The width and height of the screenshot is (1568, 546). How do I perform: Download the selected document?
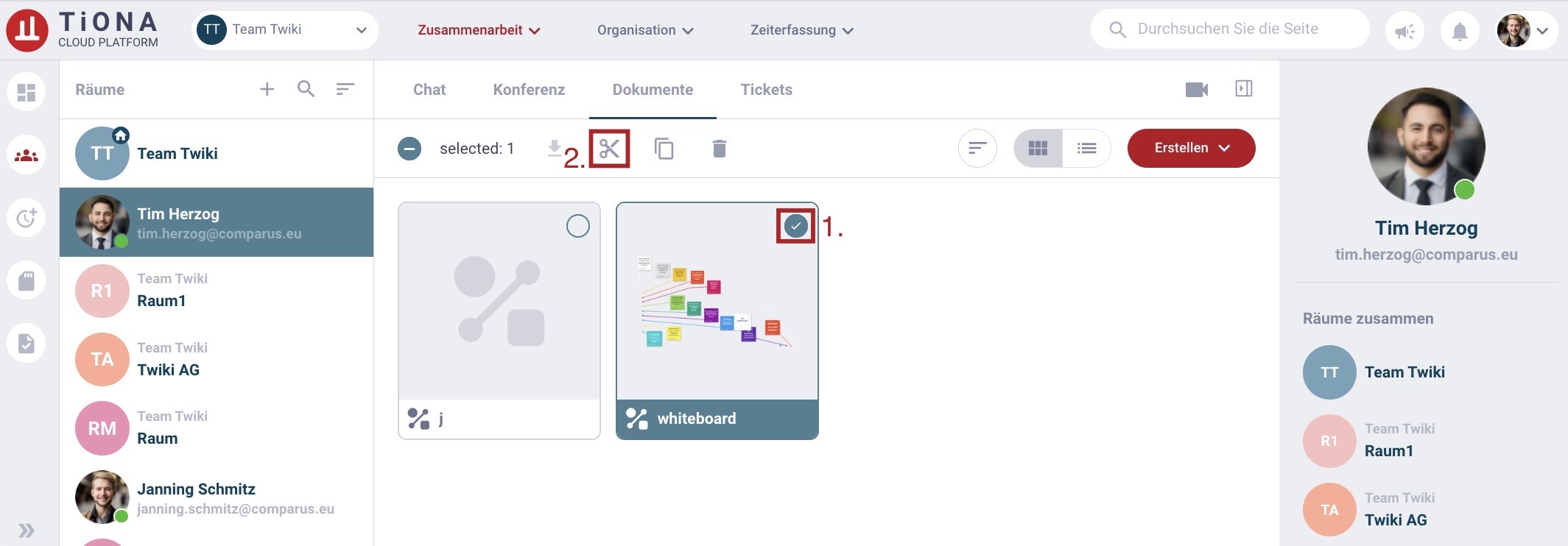pos(555,149)
